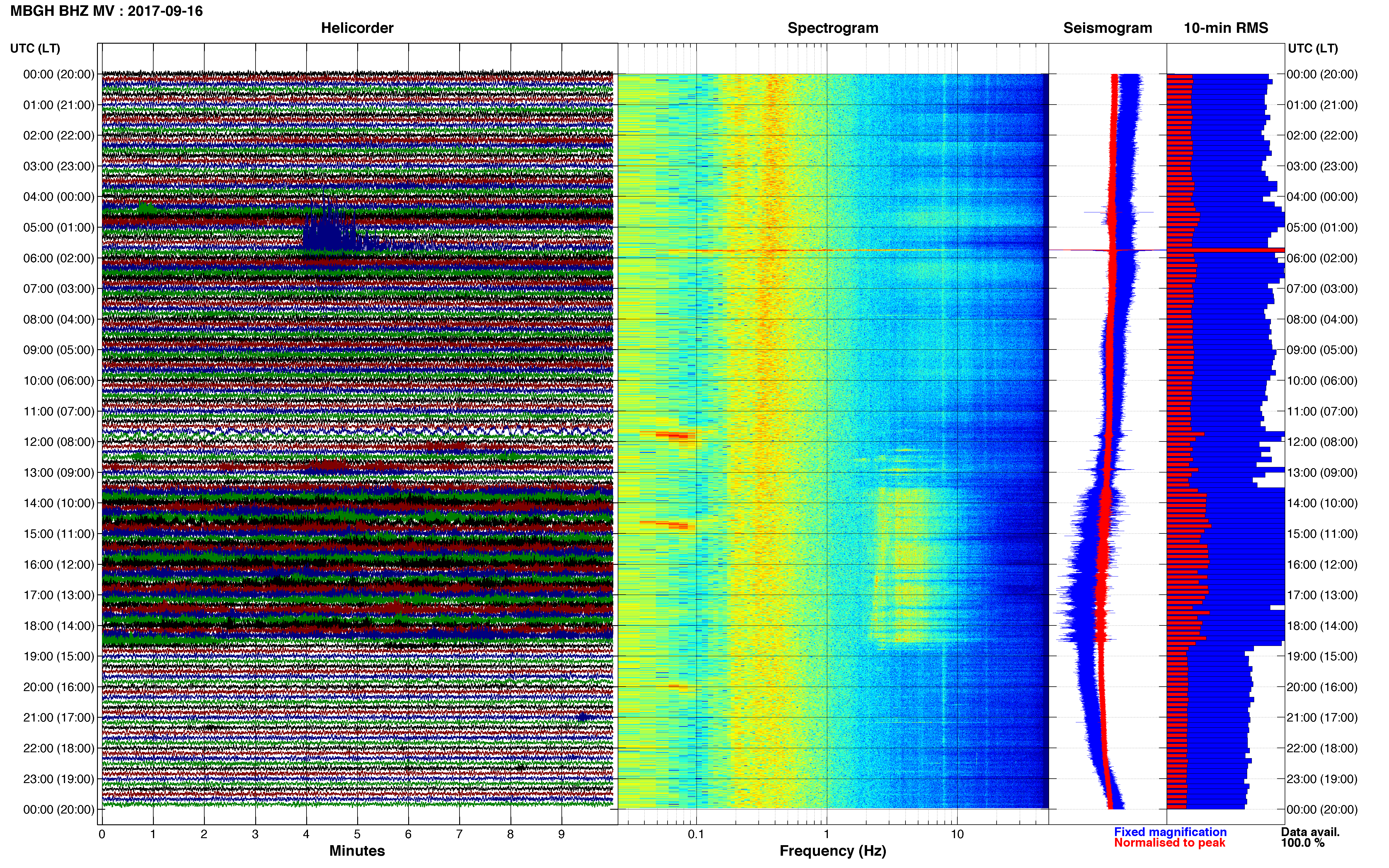Viewport: 1389px width, 868px height.
Task: Select the 'Spectrogram' panel heading
Action: 833,28
